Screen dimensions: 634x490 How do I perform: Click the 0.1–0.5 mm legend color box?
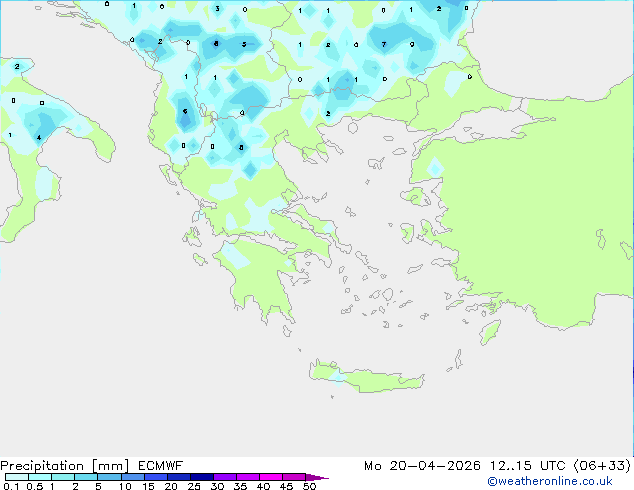click(17, 477)
